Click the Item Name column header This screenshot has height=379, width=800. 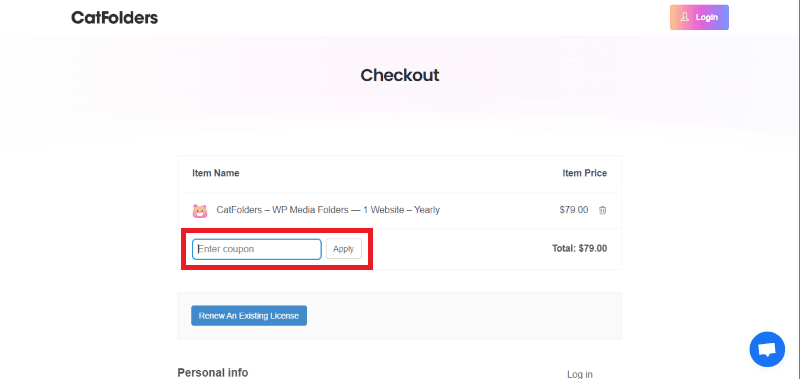[216, 173]
